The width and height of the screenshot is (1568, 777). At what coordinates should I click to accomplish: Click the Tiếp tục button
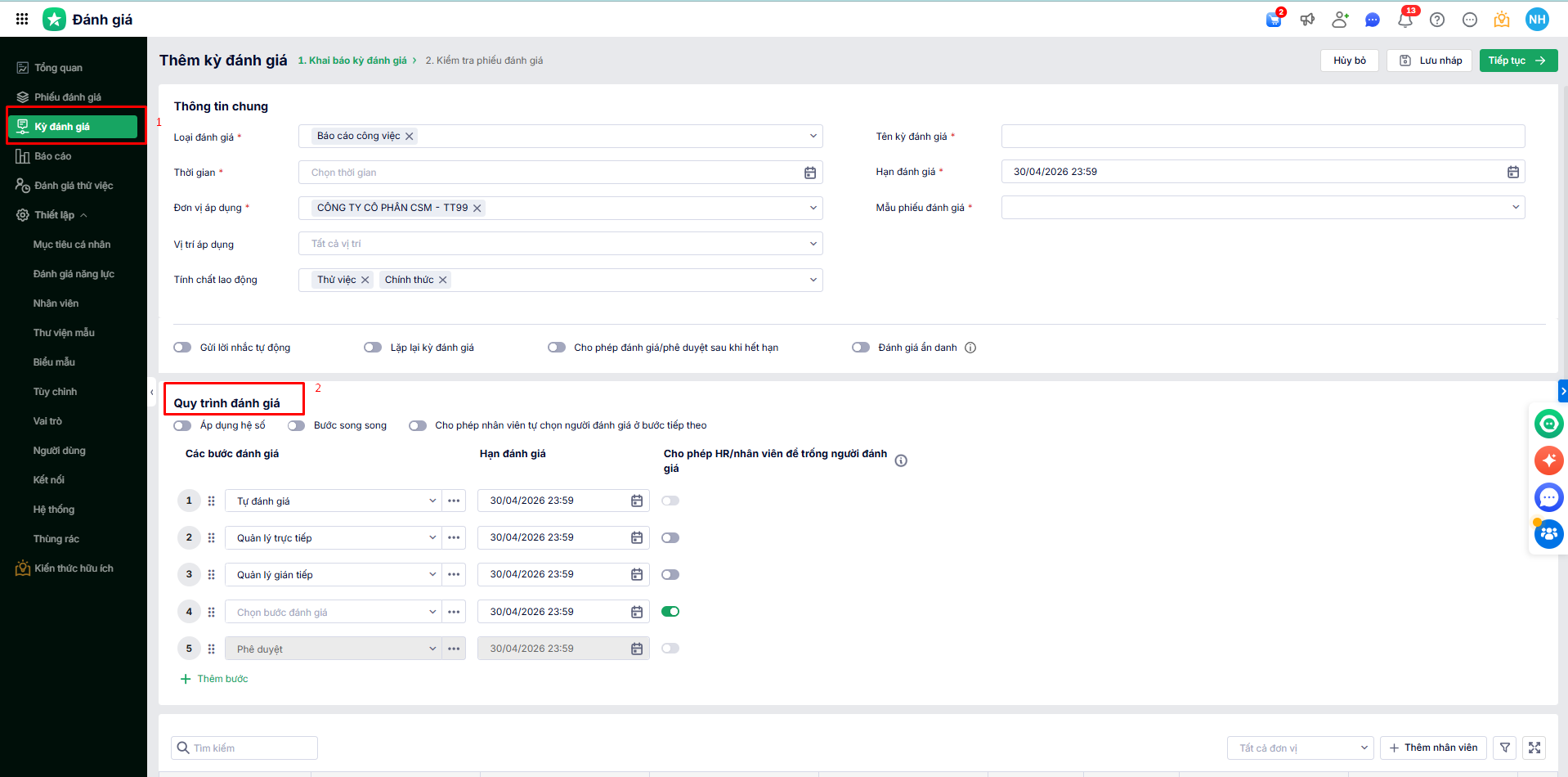(1517, 61)
